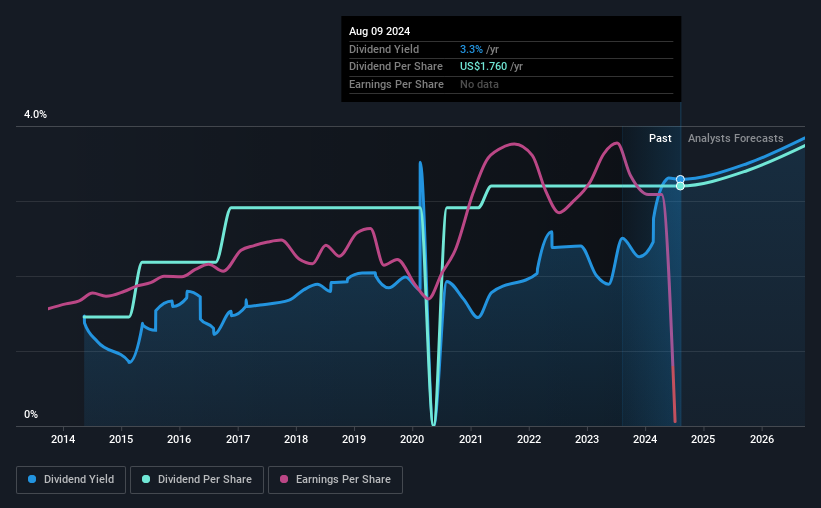Click the 2014 x-axis label
This screenshot has height=508, width=821.
(x=63, y=439)
